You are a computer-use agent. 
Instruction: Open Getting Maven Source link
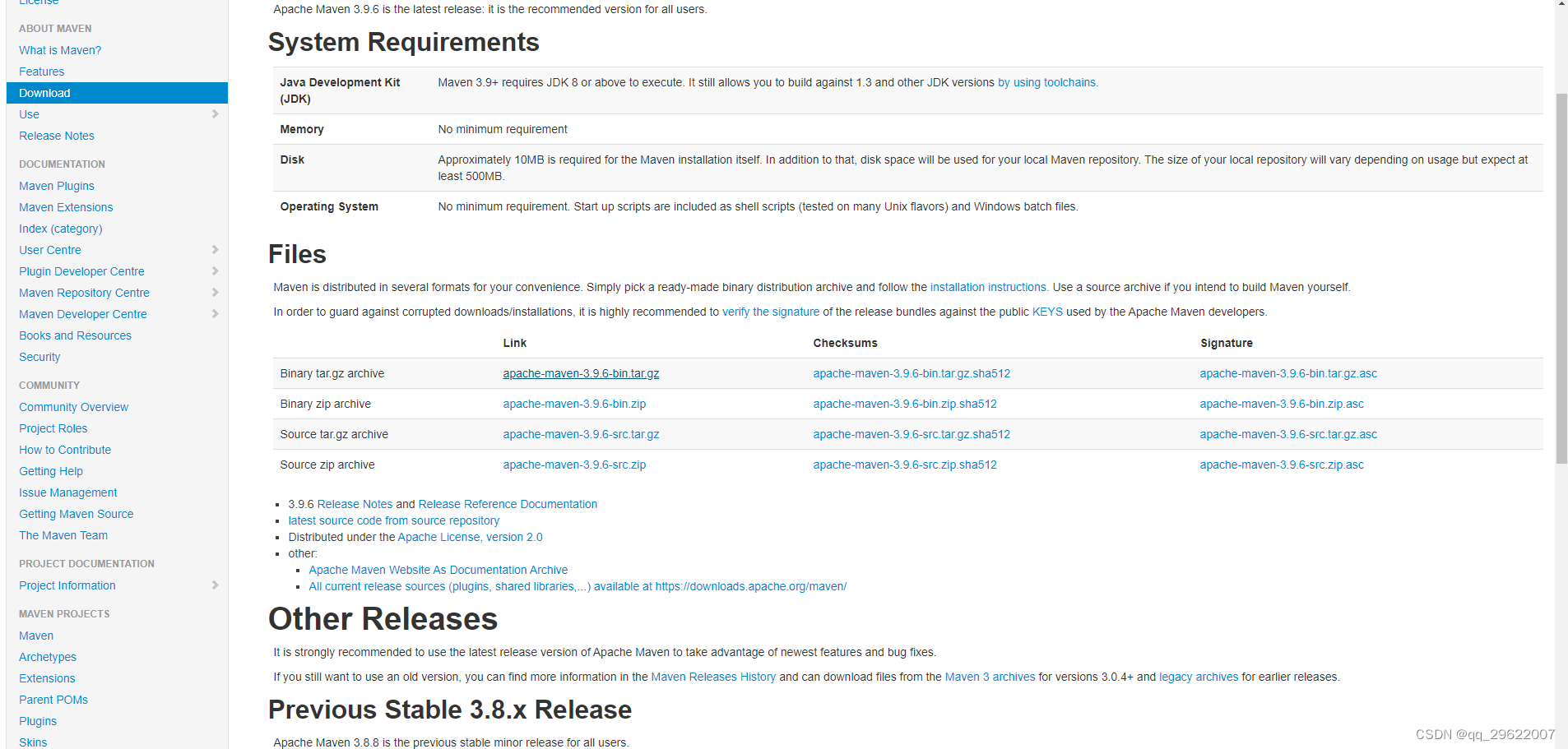point(77,514)
